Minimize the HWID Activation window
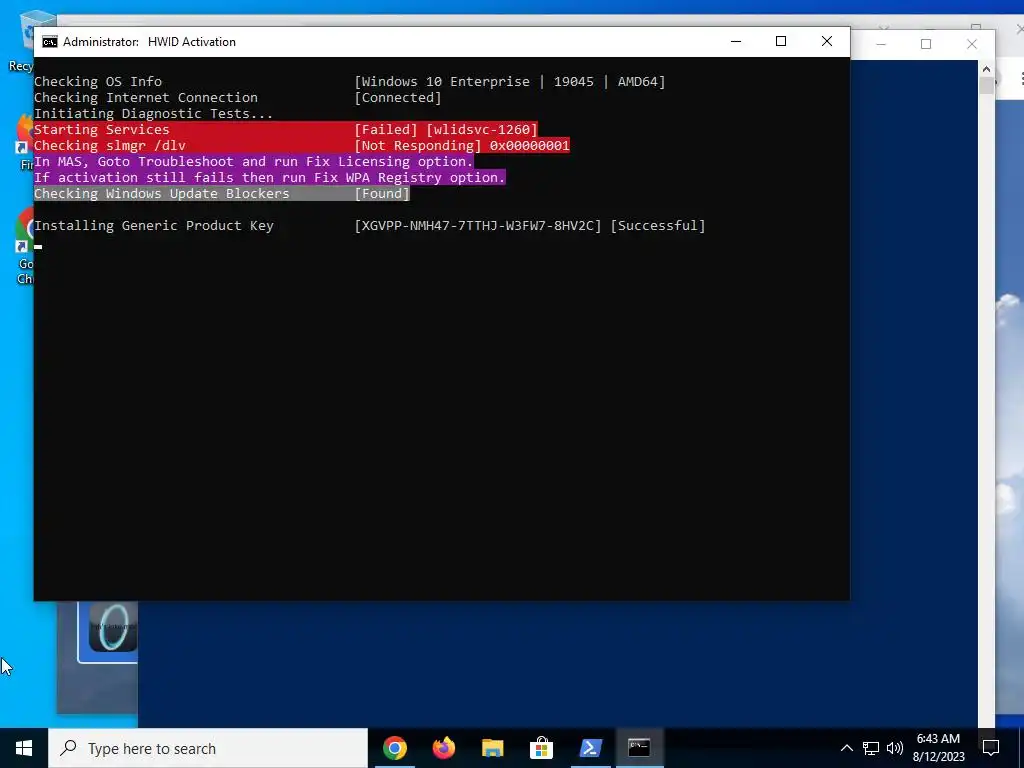Image resolution: width=1024 pixels, height=768 pixels. tap(736, 41)
